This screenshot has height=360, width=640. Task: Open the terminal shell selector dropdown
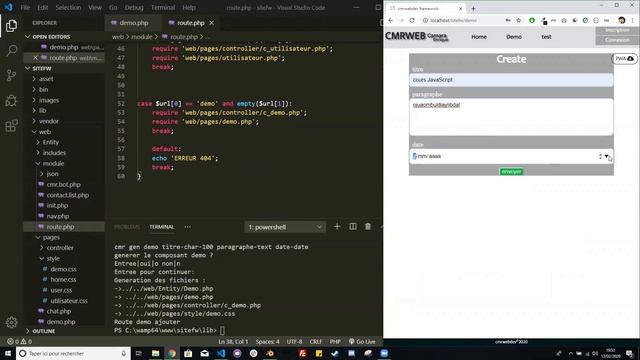(x=285, y=227)
